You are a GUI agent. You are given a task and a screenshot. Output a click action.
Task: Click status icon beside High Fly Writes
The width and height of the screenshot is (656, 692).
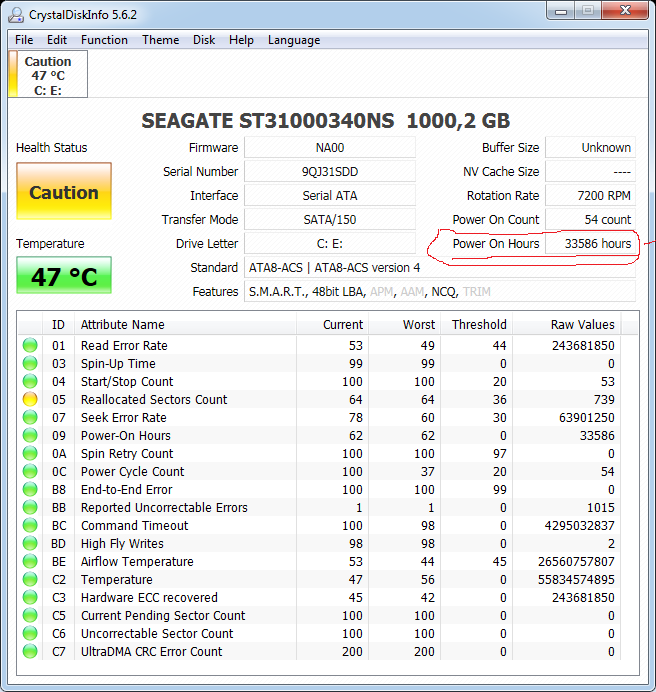point(30,543)
